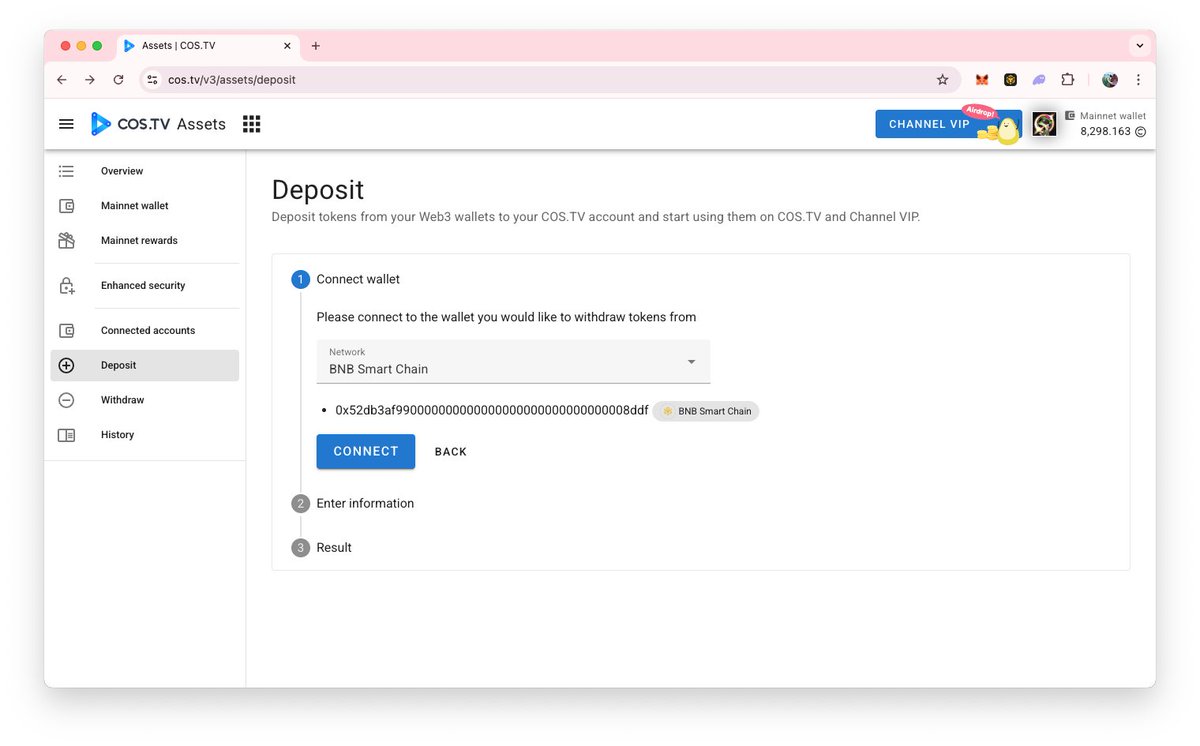
Task: Go forward in browser history
Action: coord(90,80)
